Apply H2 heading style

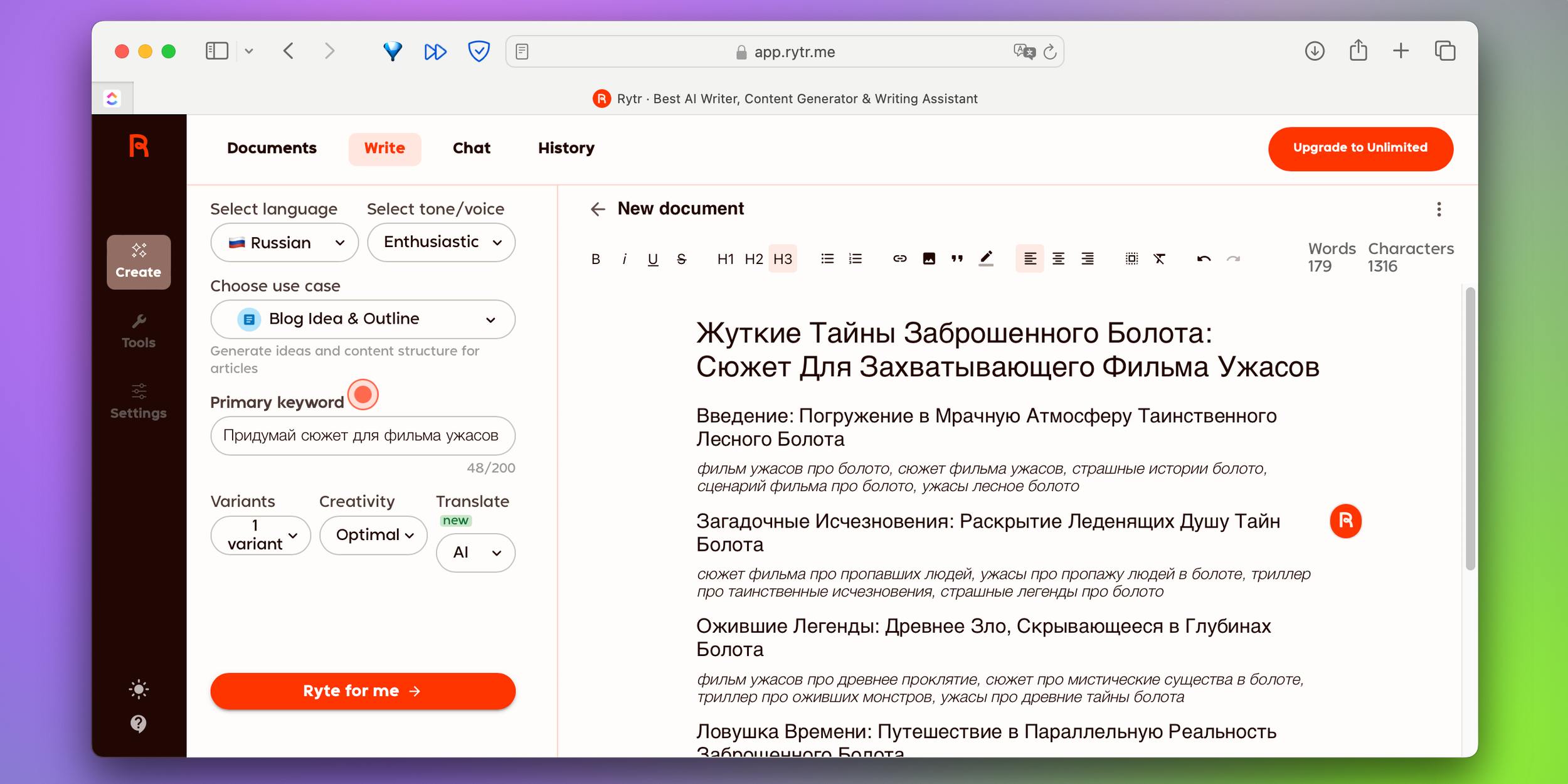tap(754, 259)
